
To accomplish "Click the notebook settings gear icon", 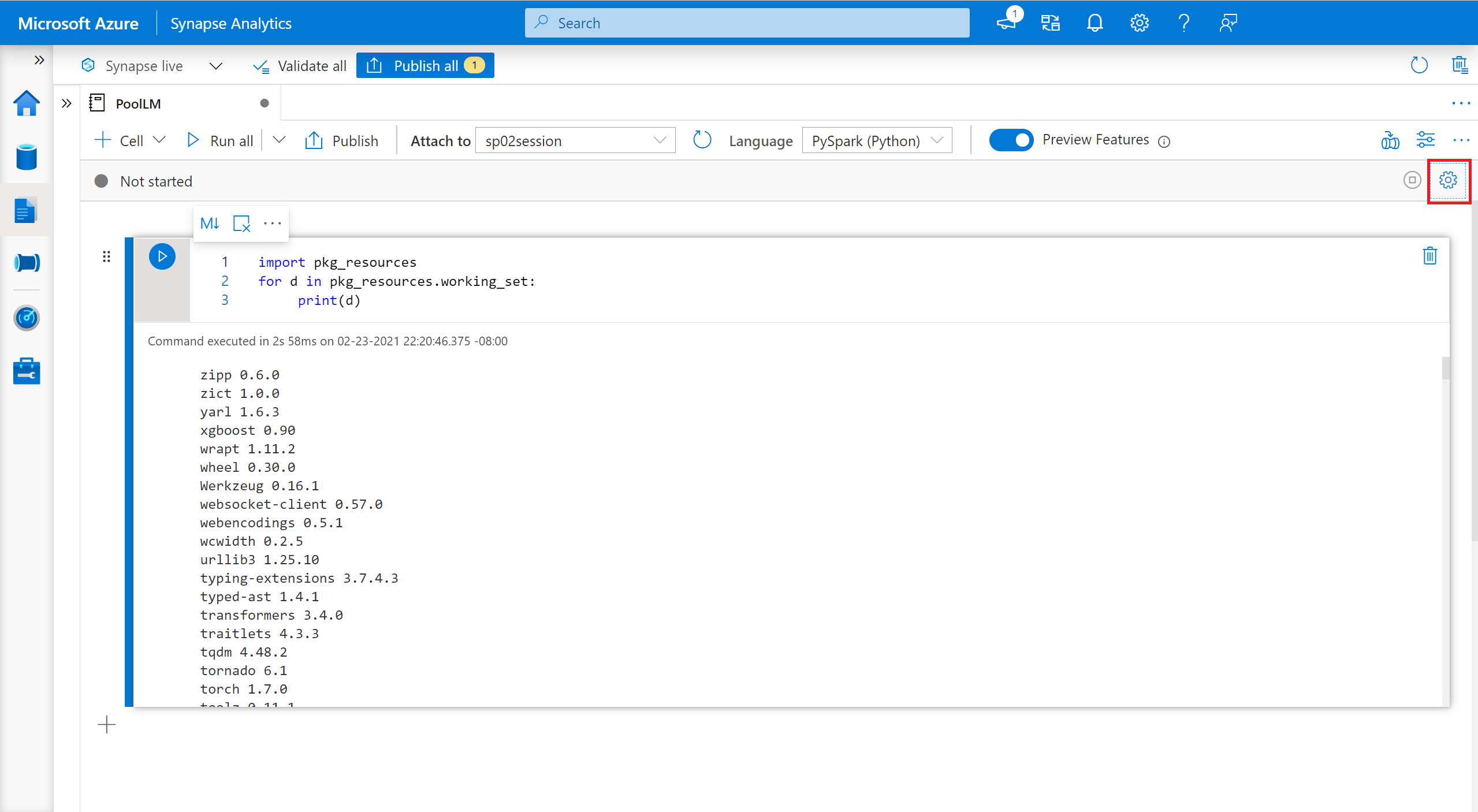I will pos(1448,180).
